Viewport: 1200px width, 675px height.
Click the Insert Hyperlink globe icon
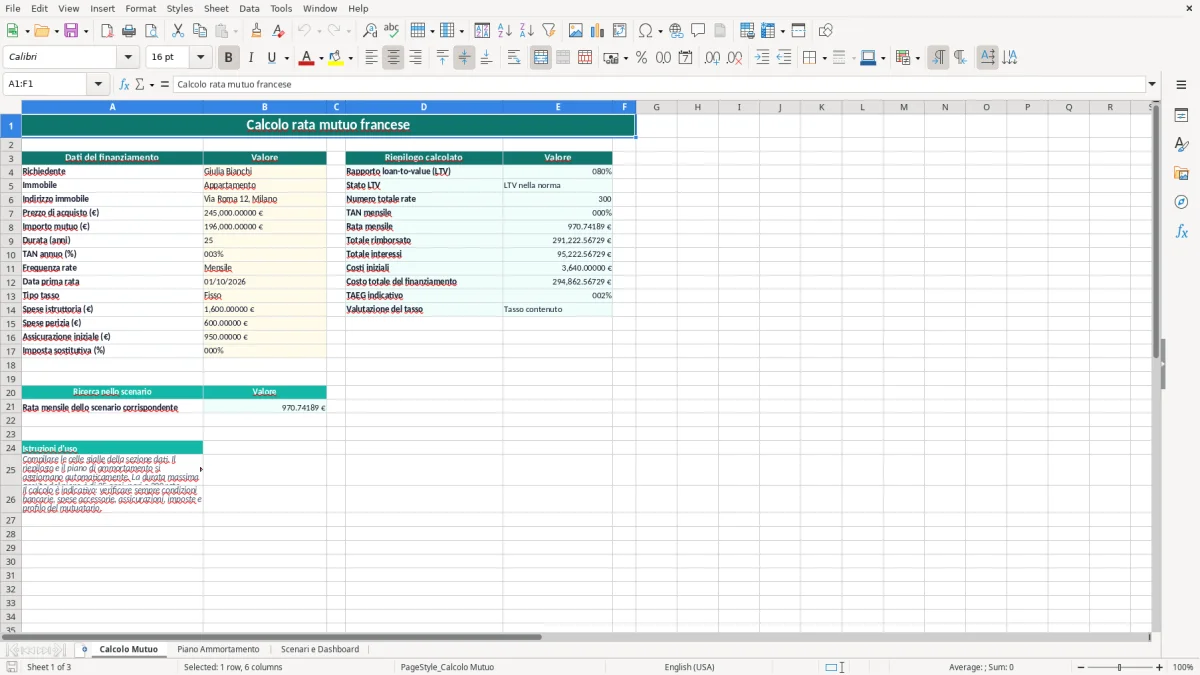click(676, 31)
